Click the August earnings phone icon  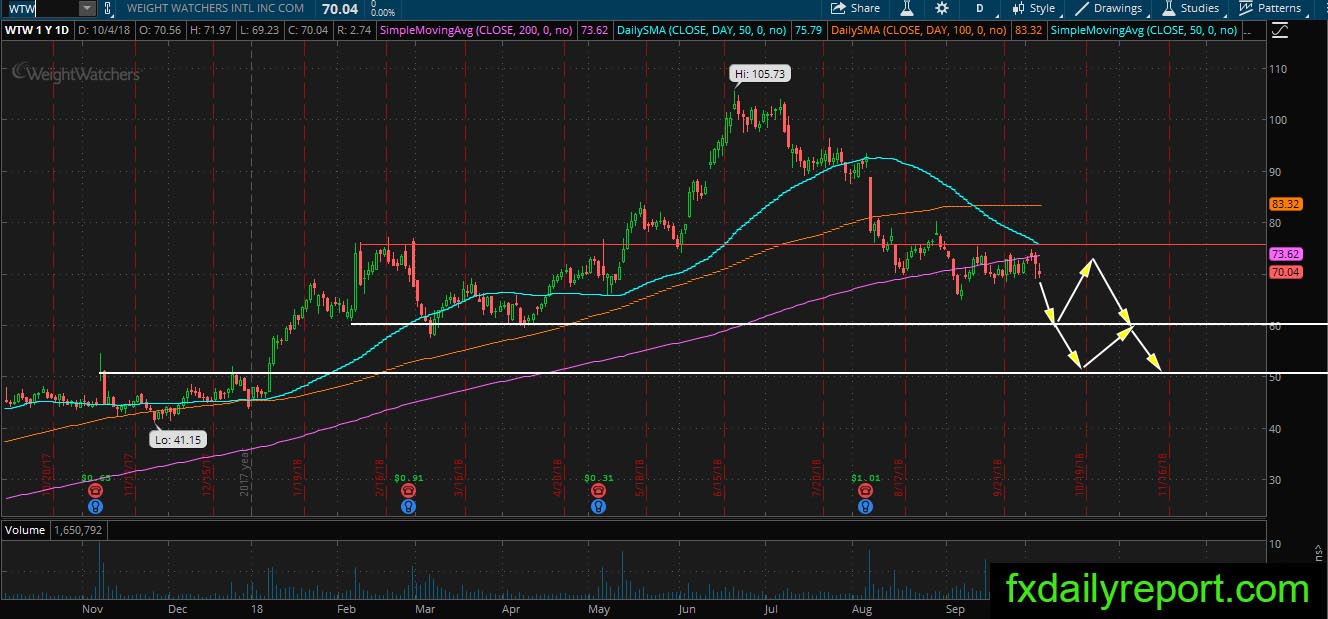tap(865, 491)
